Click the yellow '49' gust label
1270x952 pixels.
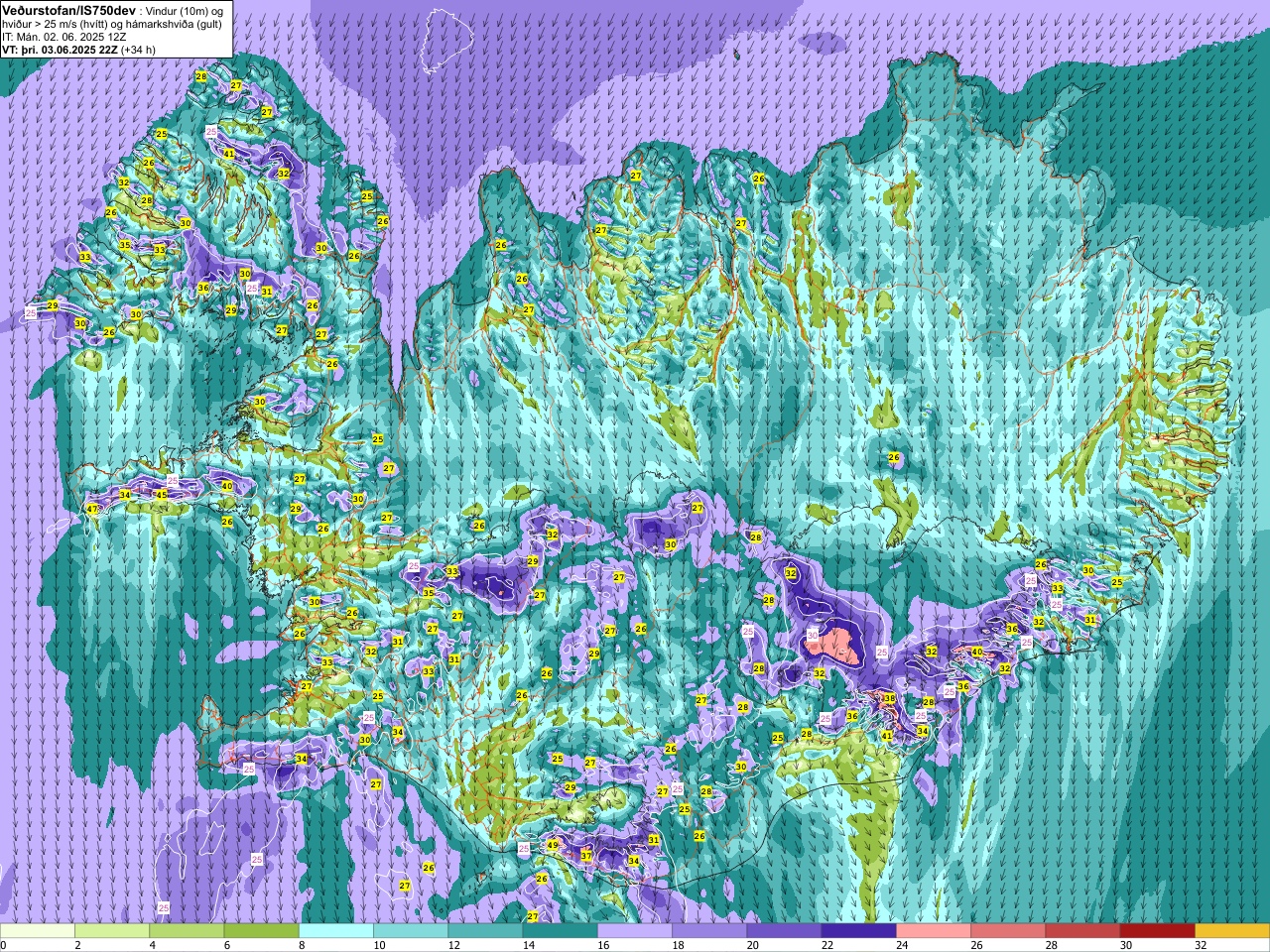point(553,845)
